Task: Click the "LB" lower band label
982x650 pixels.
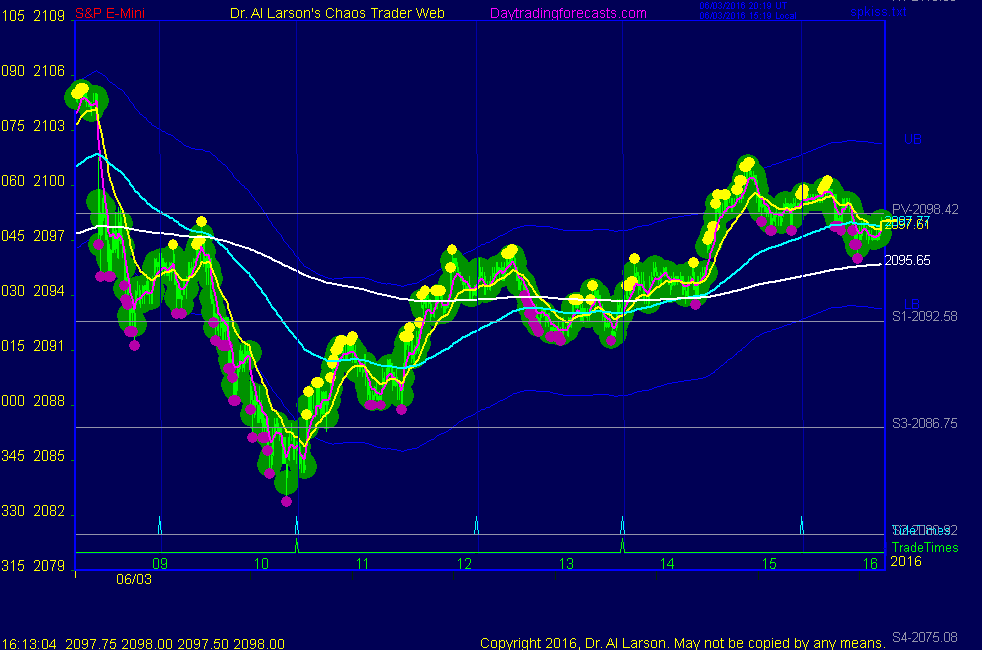Action: pyautogui.click(x=912, y=304)
